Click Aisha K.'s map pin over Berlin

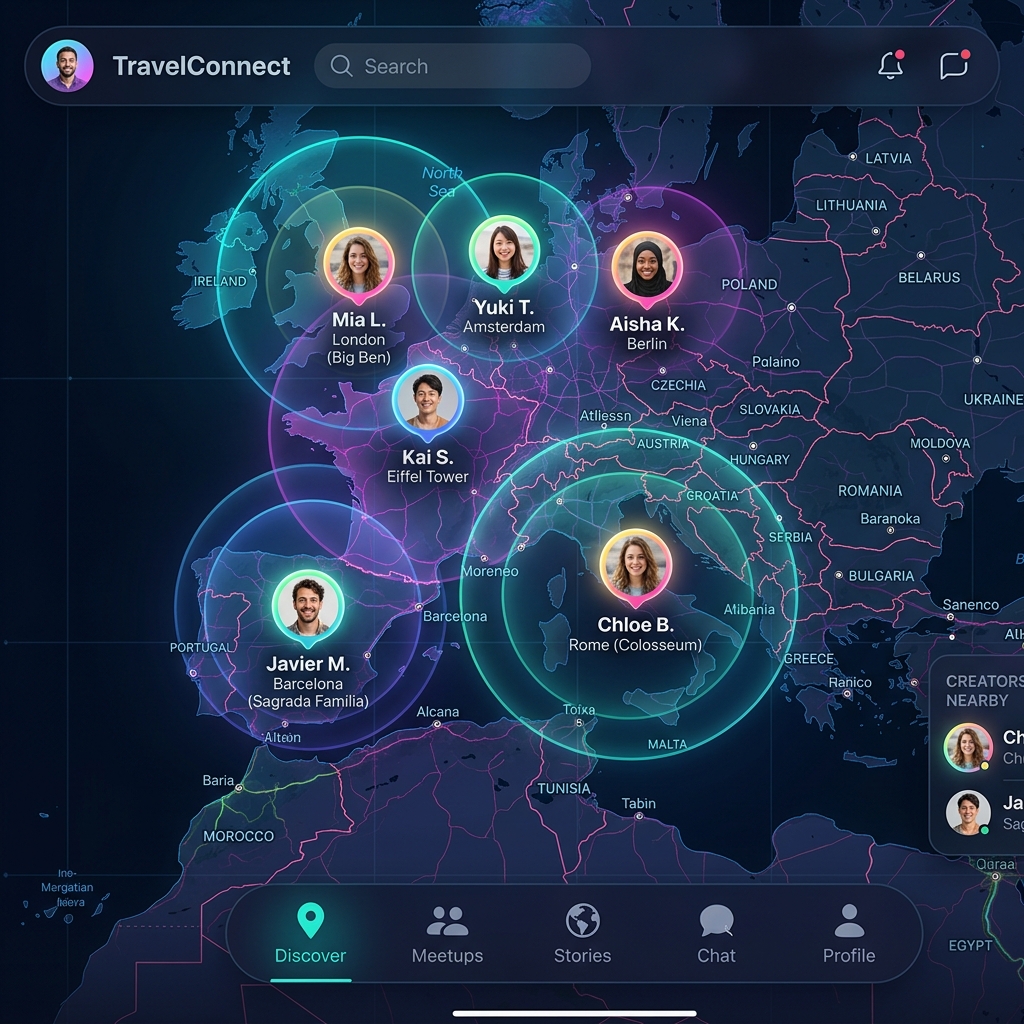tap(647, 267)
